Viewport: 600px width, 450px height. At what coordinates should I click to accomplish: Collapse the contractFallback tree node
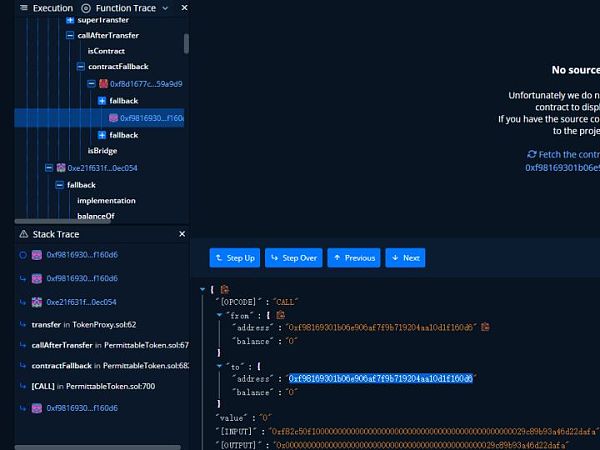[81, 67]
